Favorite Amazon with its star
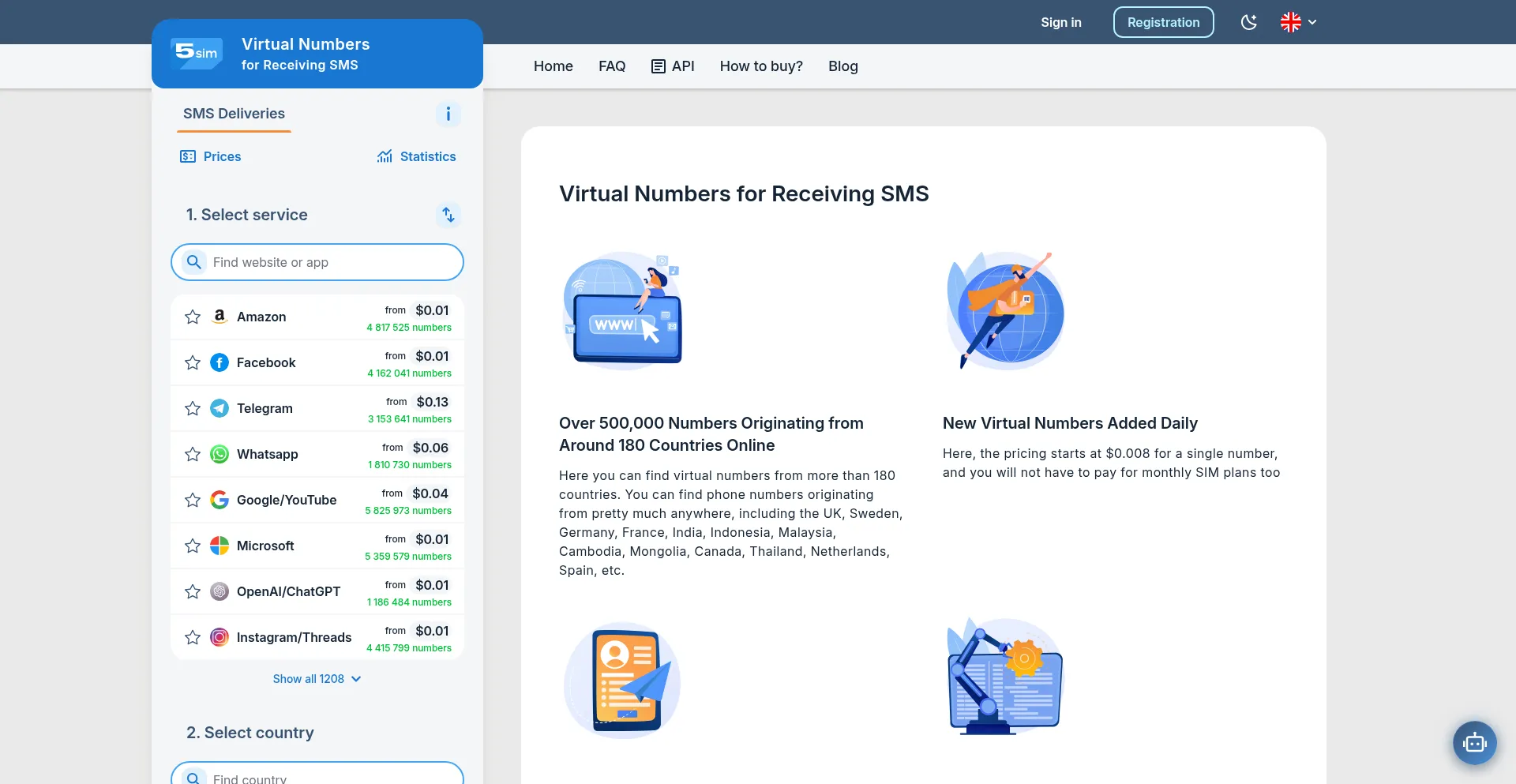This screenshot has height=784, width=1516. tap(193, 317)
